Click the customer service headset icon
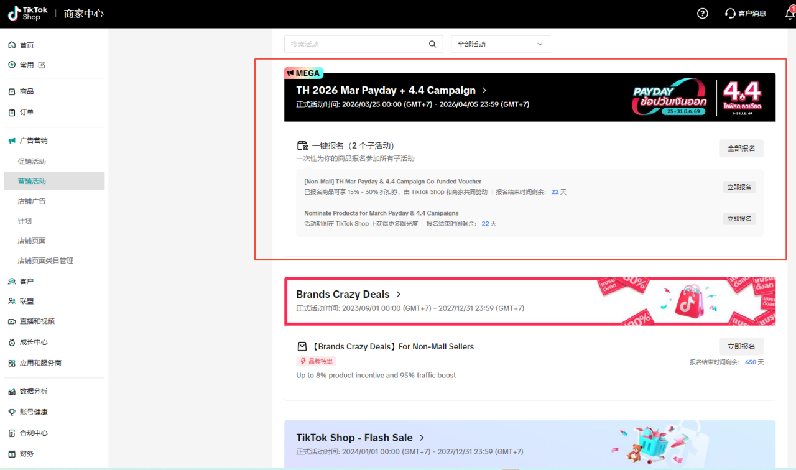 point(731,13)
